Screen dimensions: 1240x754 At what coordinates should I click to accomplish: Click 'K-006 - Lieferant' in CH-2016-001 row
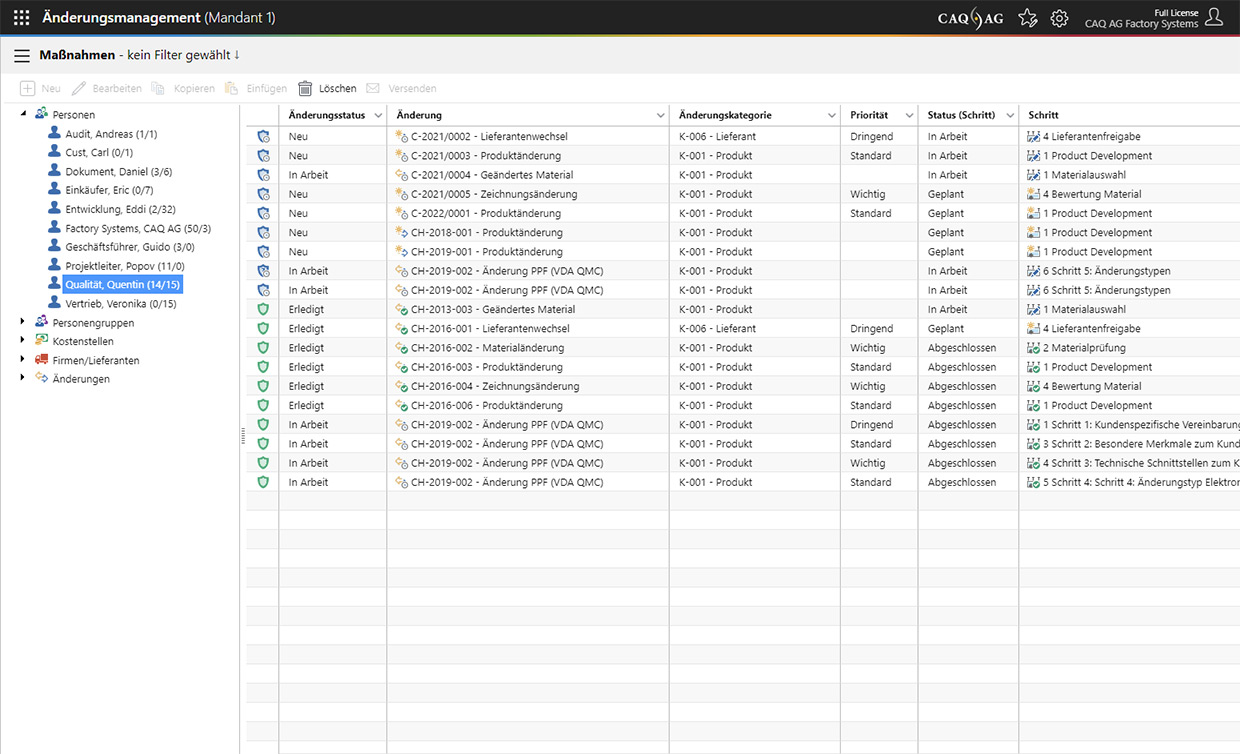tap(717, 328)
